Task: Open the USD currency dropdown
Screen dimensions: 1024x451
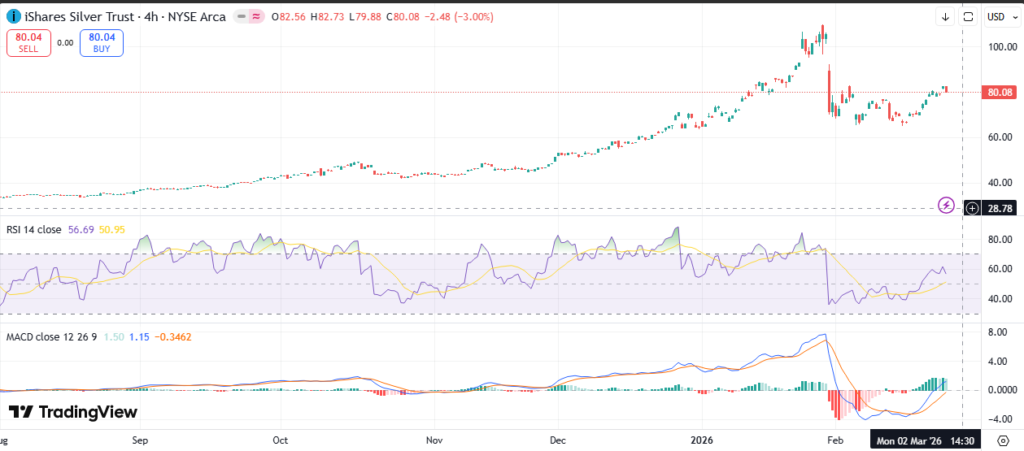Action: 996,17
